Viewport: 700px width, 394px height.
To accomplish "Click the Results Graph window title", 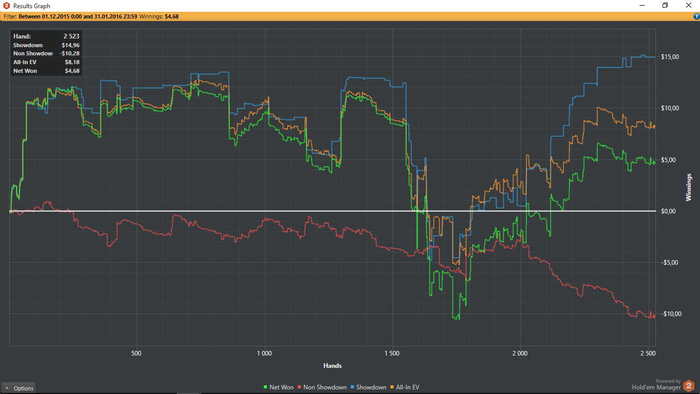I will coord(32,6).
